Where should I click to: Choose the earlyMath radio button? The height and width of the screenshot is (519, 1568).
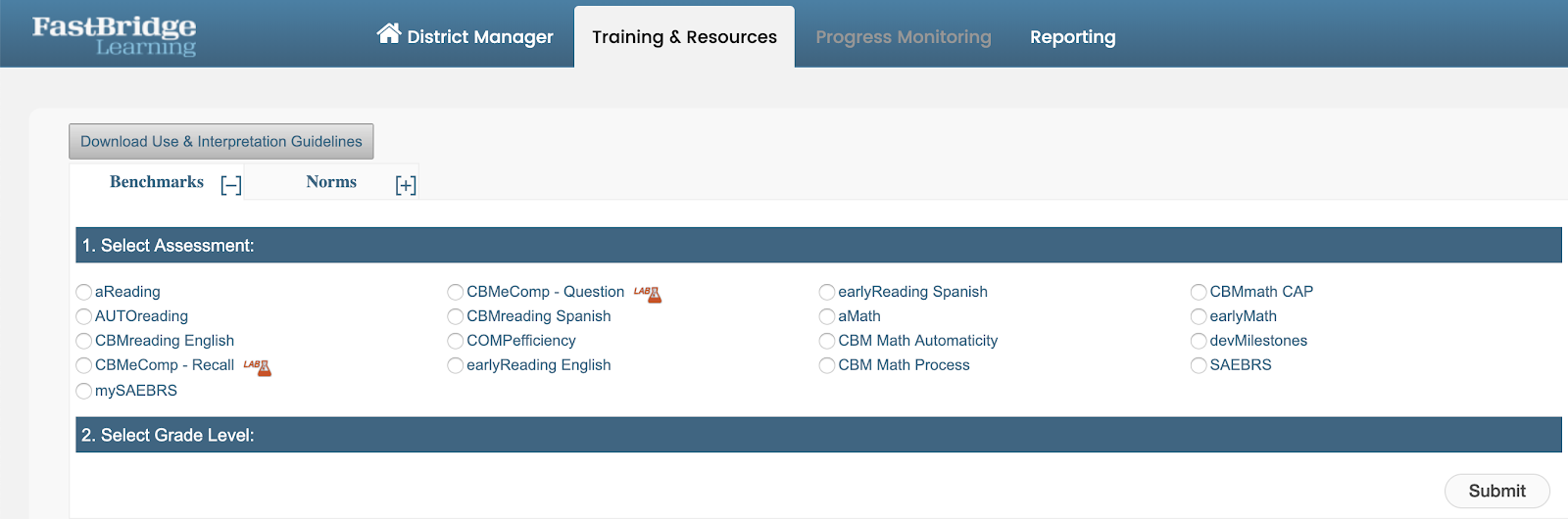point(1199,316)
